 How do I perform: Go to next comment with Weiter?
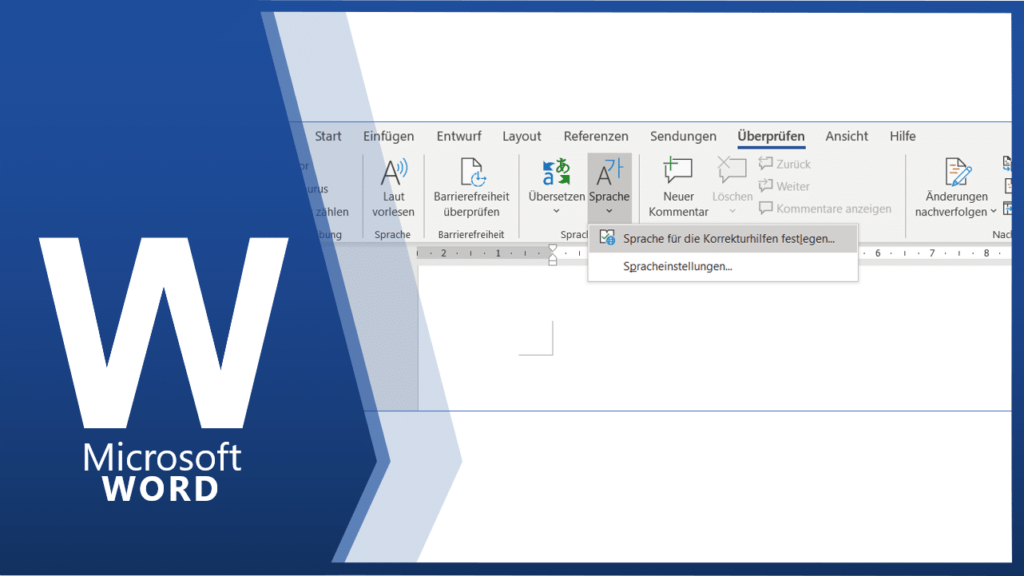pyautogui.click(x=784, y=186)
